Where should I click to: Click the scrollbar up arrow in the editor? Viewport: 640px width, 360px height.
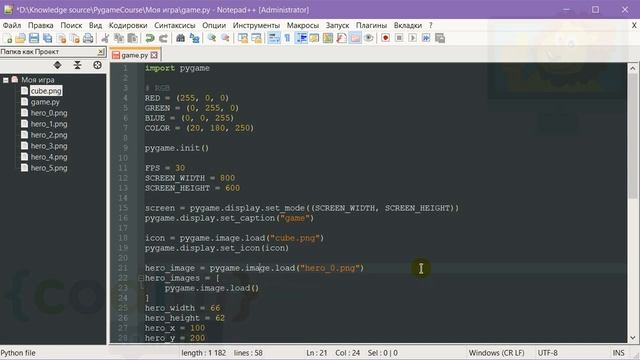tap(633, 68)
